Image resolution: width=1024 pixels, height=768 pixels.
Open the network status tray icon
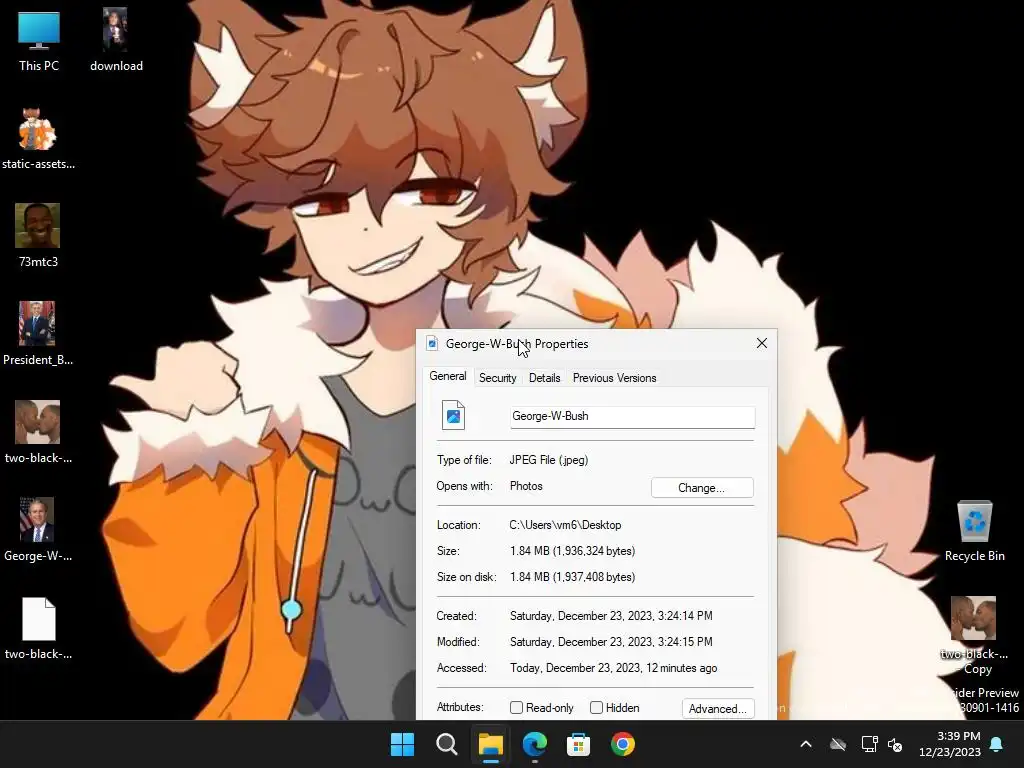click(x=869, y=744)
